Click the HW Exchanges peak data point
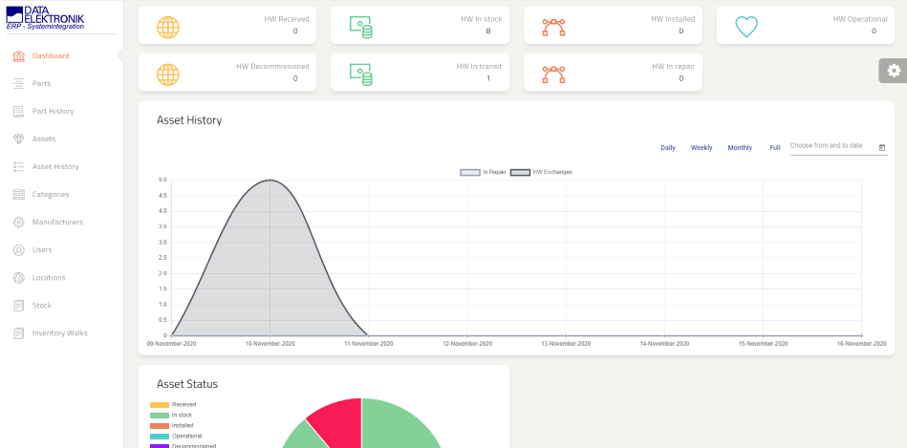This screenshot has height=448, width=907. 270,180
